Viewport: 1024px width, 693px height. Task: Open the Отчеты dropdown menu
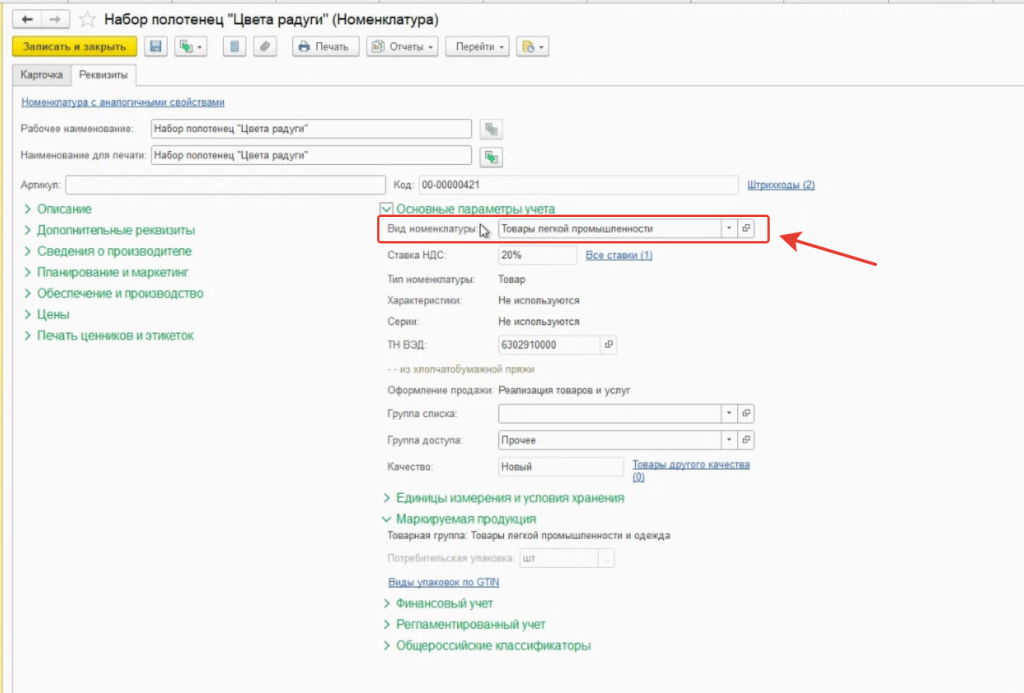coord(402,47)
